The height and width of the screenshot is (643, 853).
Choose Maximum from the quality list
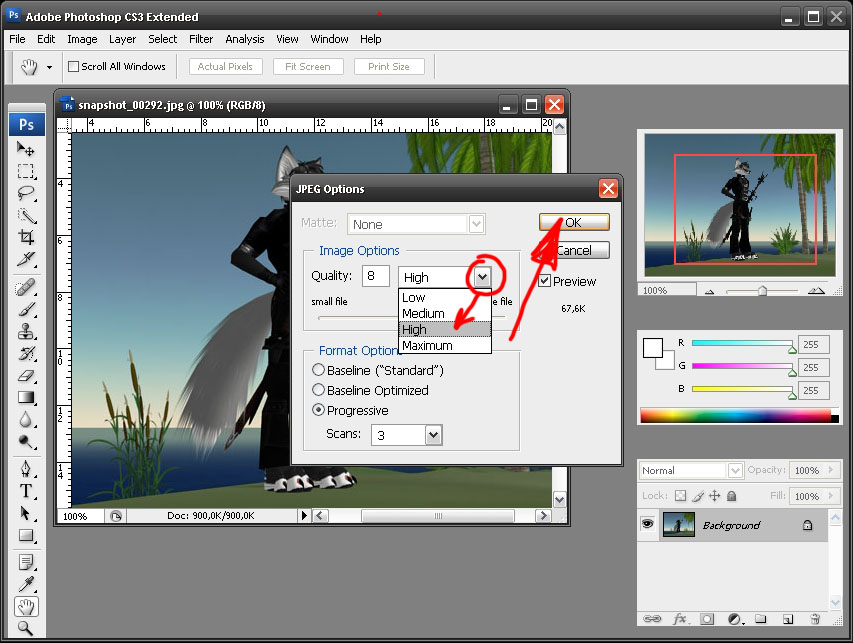click(427, 346)
